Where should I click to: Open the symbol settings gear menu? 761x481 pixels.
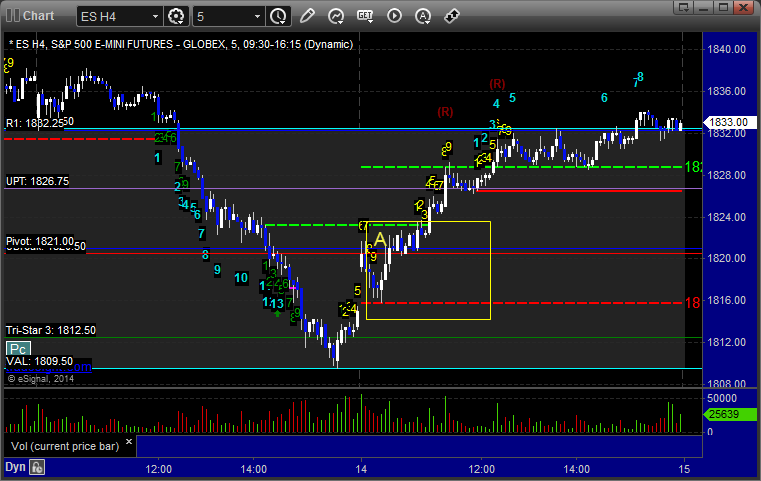[x=176, y=17]
